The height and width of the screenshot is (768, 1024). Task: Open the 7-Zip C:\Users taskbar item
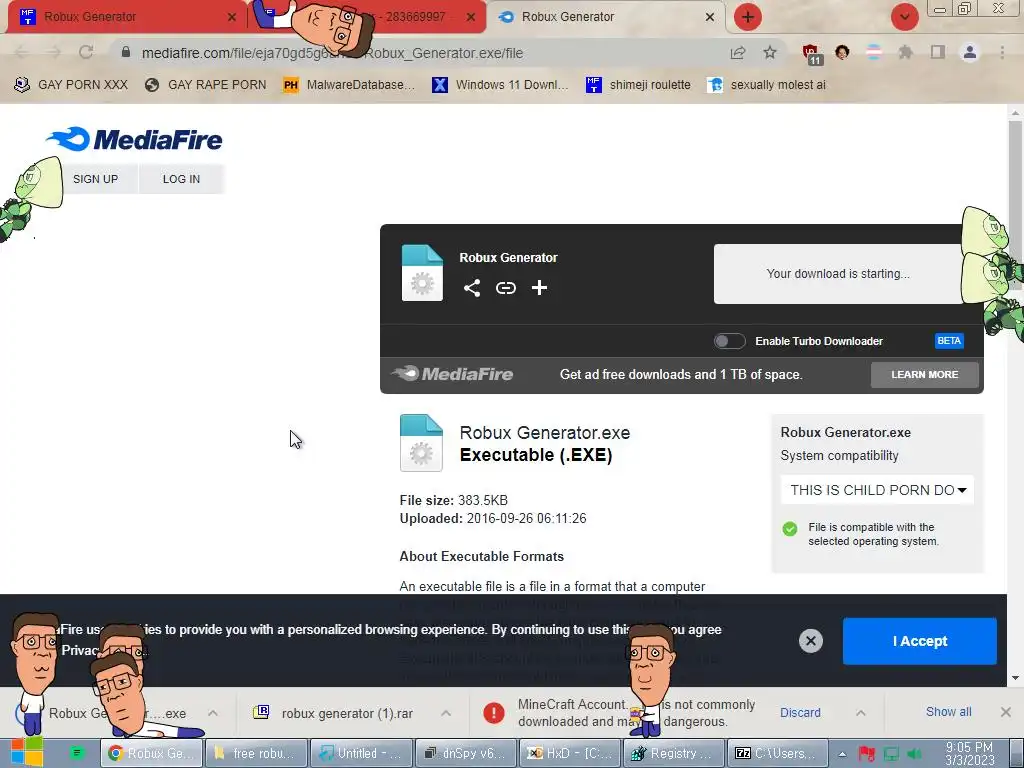tap(778, 753)
